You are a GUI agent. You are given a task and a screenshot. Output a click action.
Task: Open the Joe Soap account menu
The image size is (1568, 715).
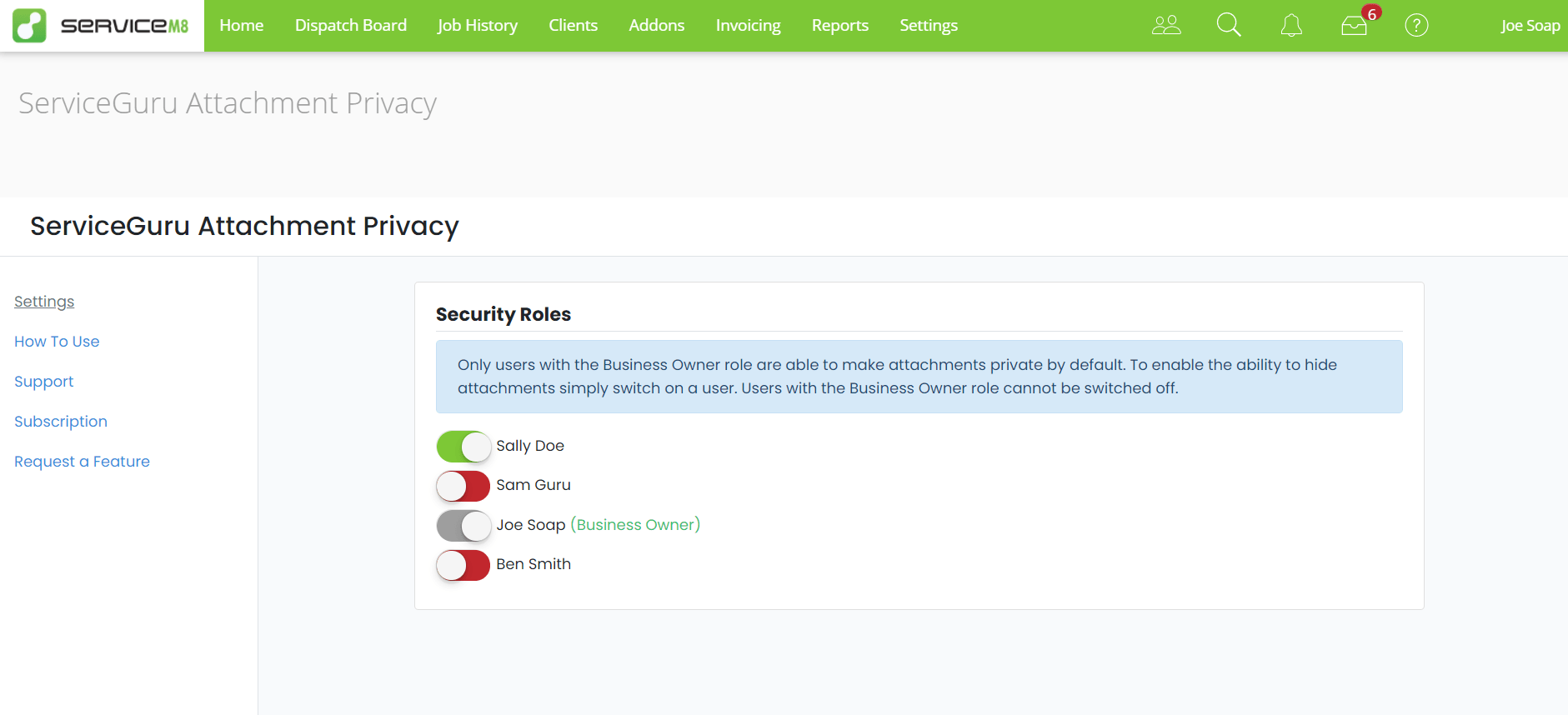pos(1530,26)
